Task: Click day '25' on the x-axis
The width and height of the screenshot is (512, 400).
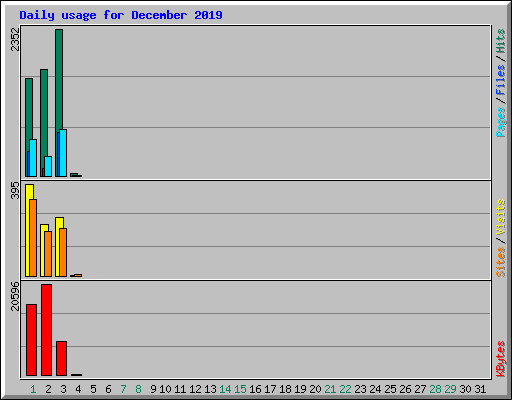Action: point(390,389)
